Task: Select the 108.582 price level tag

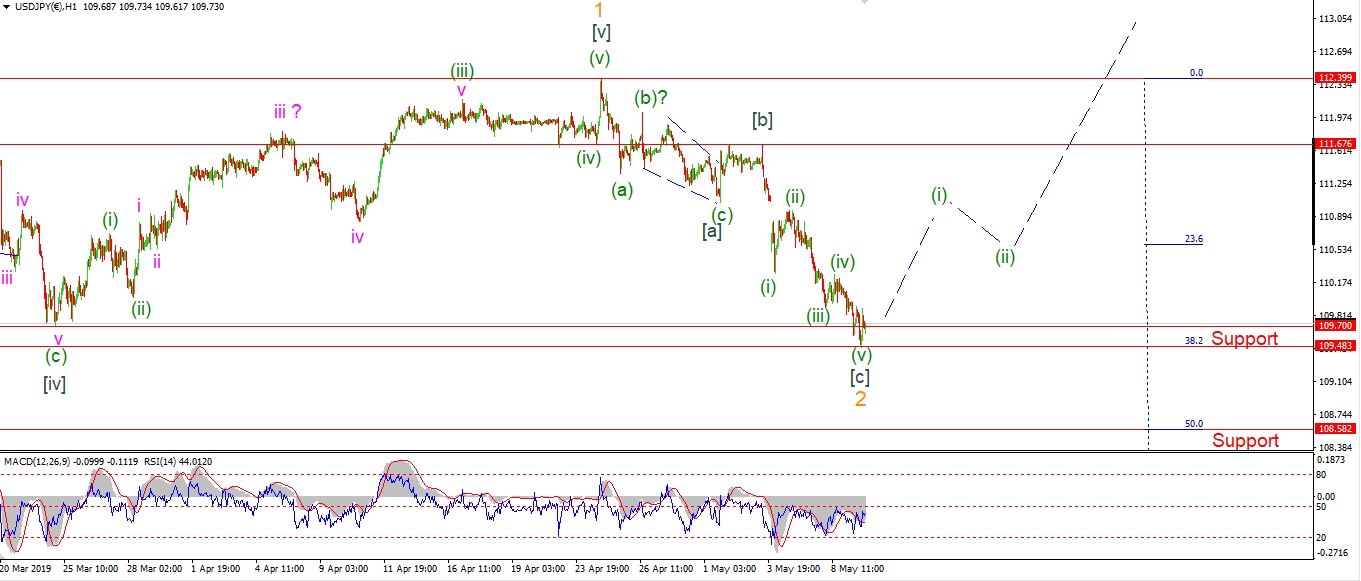Action: click(x=1337, y=429)
